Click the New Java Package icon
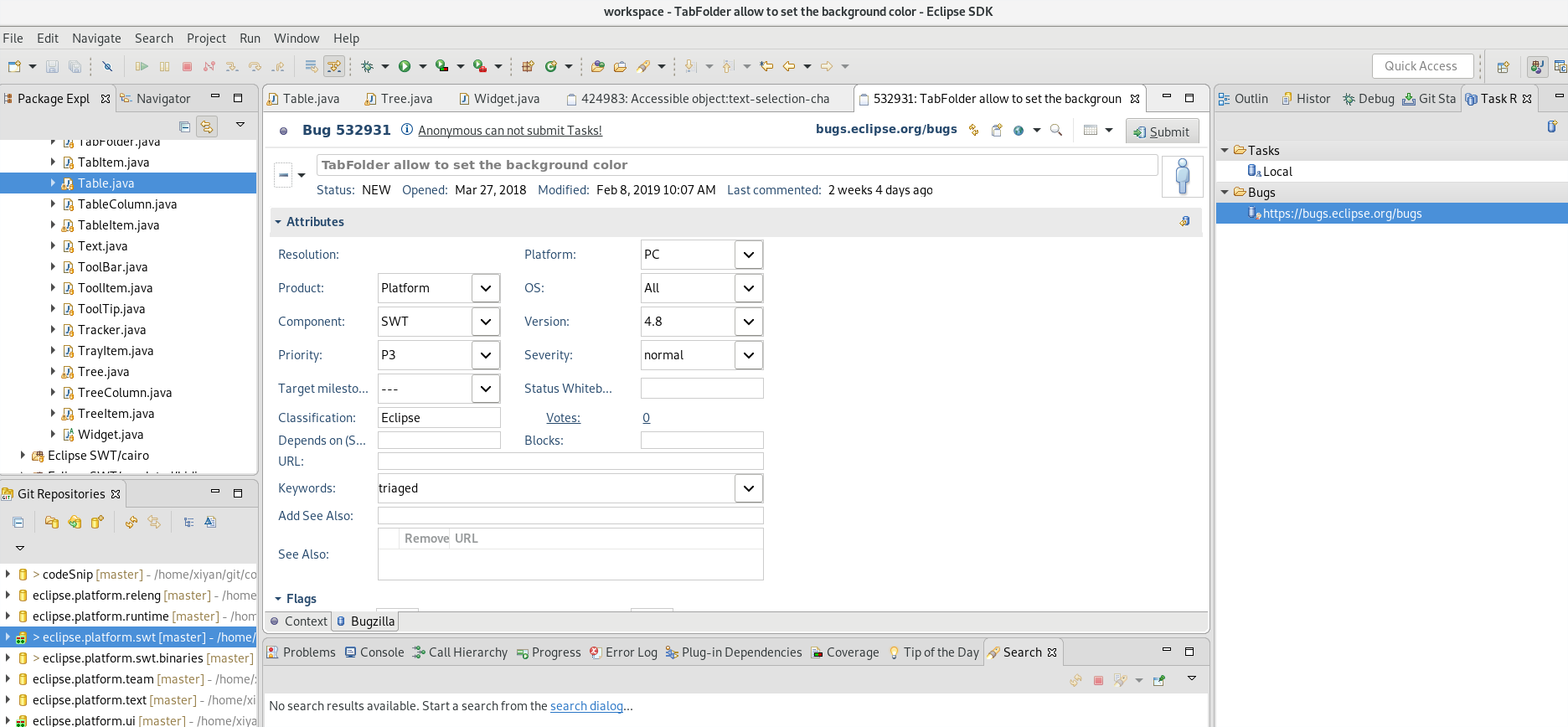This screenshot has width=1568, height=727. 528,66
